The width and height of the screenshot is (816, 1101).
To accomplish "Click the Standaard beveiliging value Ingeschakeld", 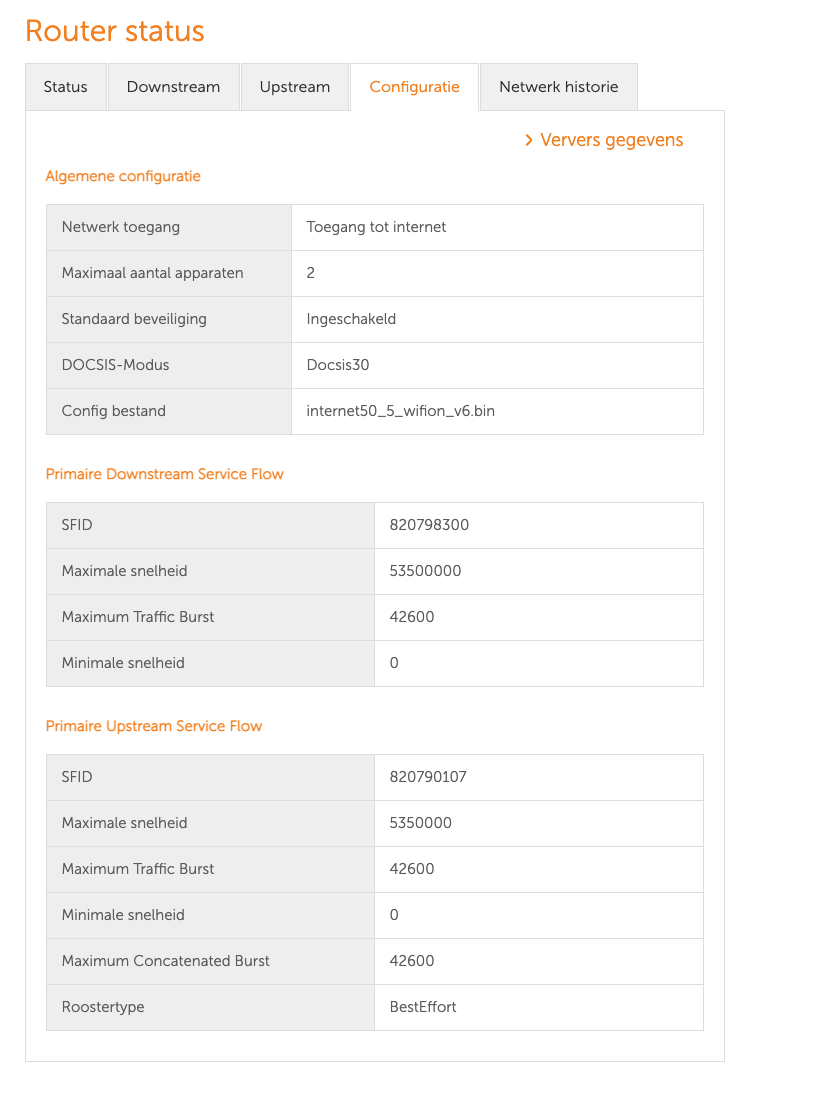I will pyautogui.click(x=351, y=319).
